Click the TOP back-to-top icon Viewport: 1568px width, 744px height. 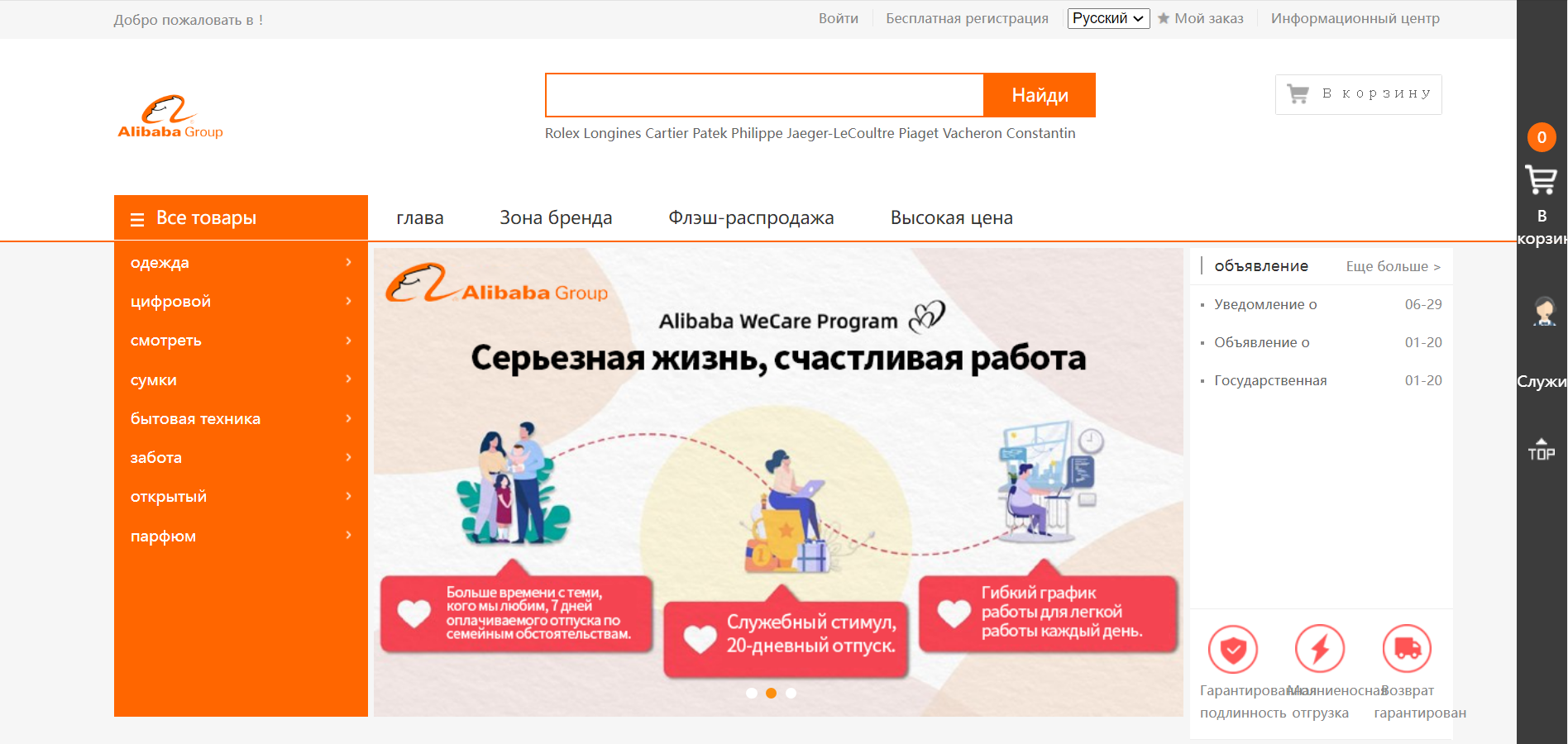[x=1542, y=449]
